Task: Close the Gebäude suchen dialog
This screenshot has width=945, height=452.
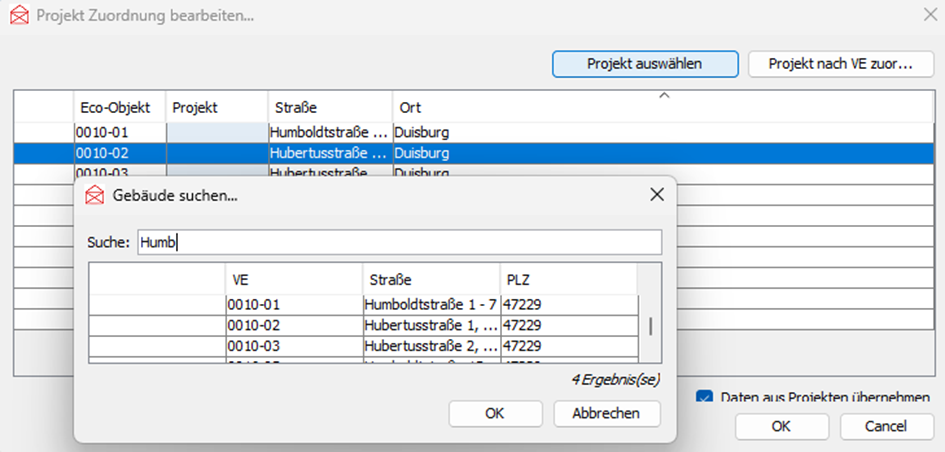Action: [657, 194]
